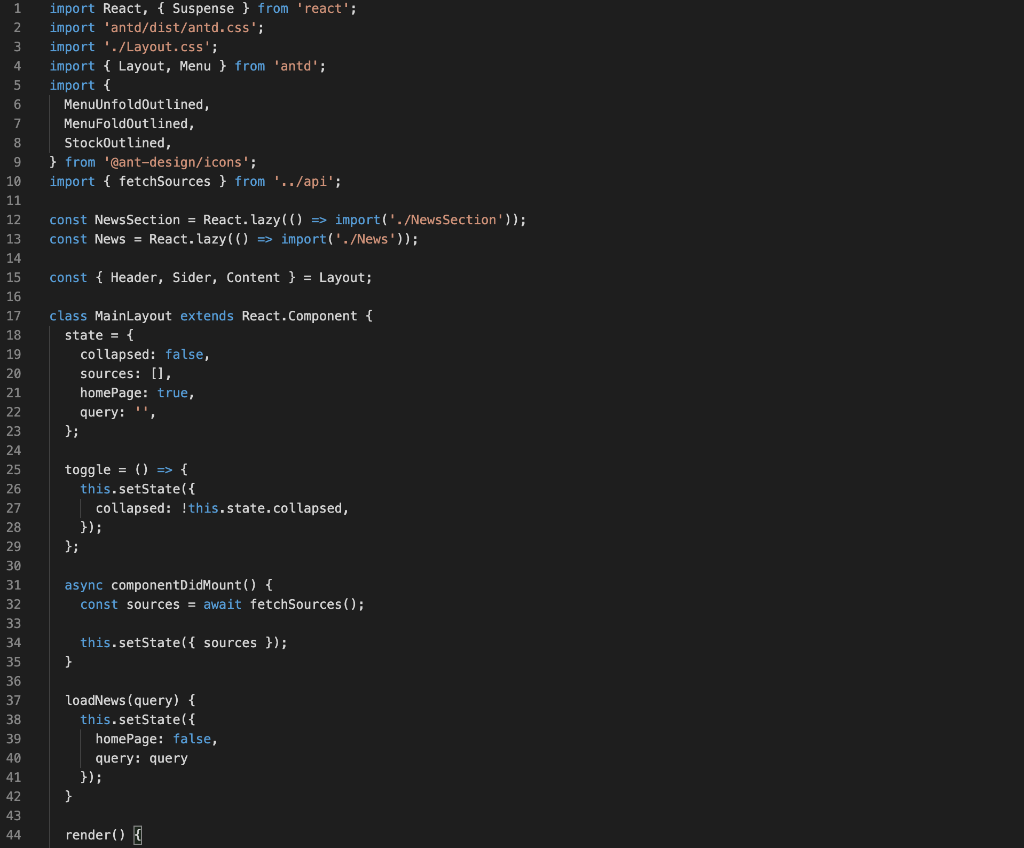Click the 'Menu' identifier on line 4
Screen dimensions: 1024x848
click(x=196, y=65)
